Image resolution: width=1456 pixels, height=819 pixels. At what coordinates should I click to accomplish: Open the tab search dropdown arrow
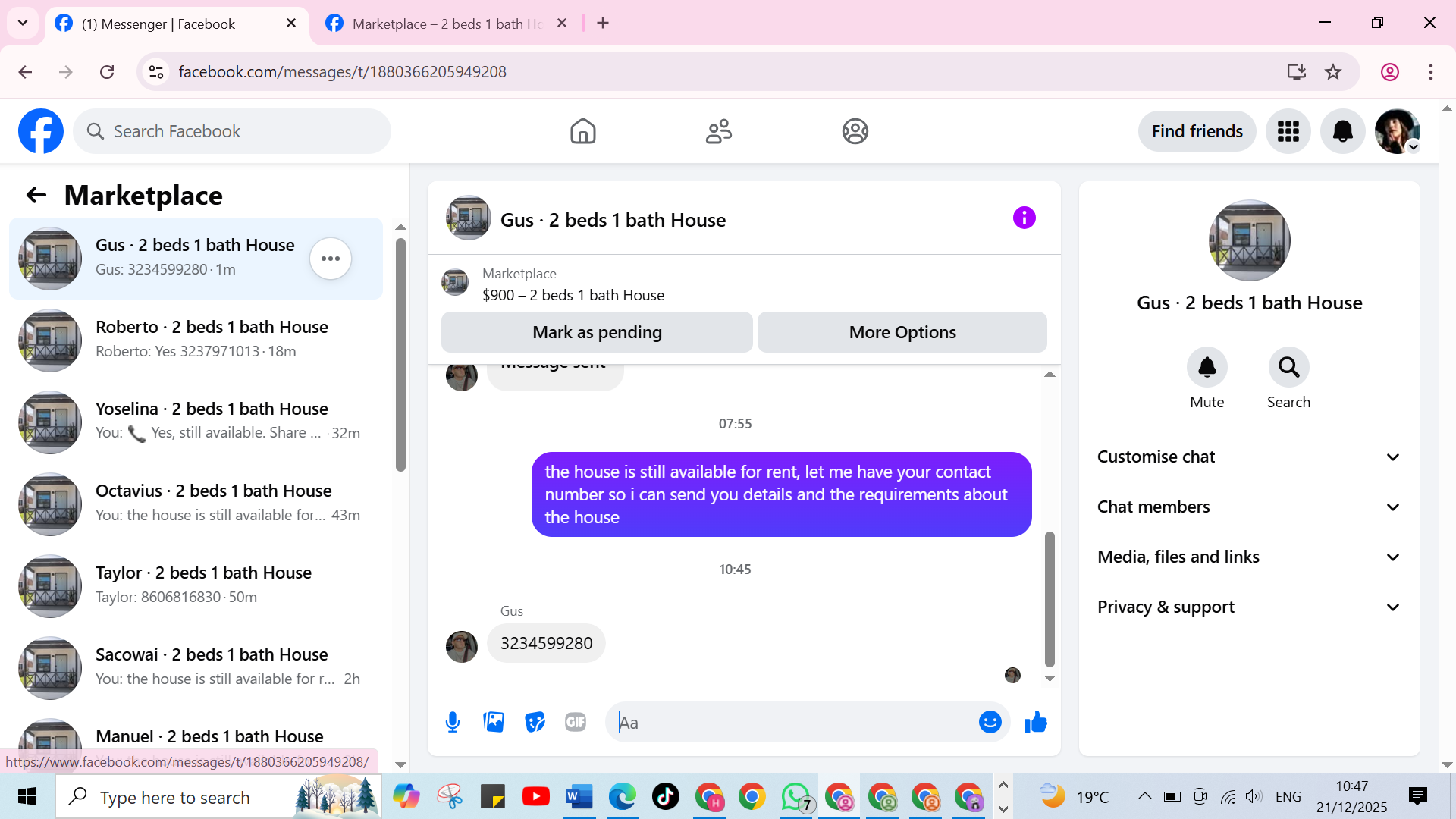(23, 23)
